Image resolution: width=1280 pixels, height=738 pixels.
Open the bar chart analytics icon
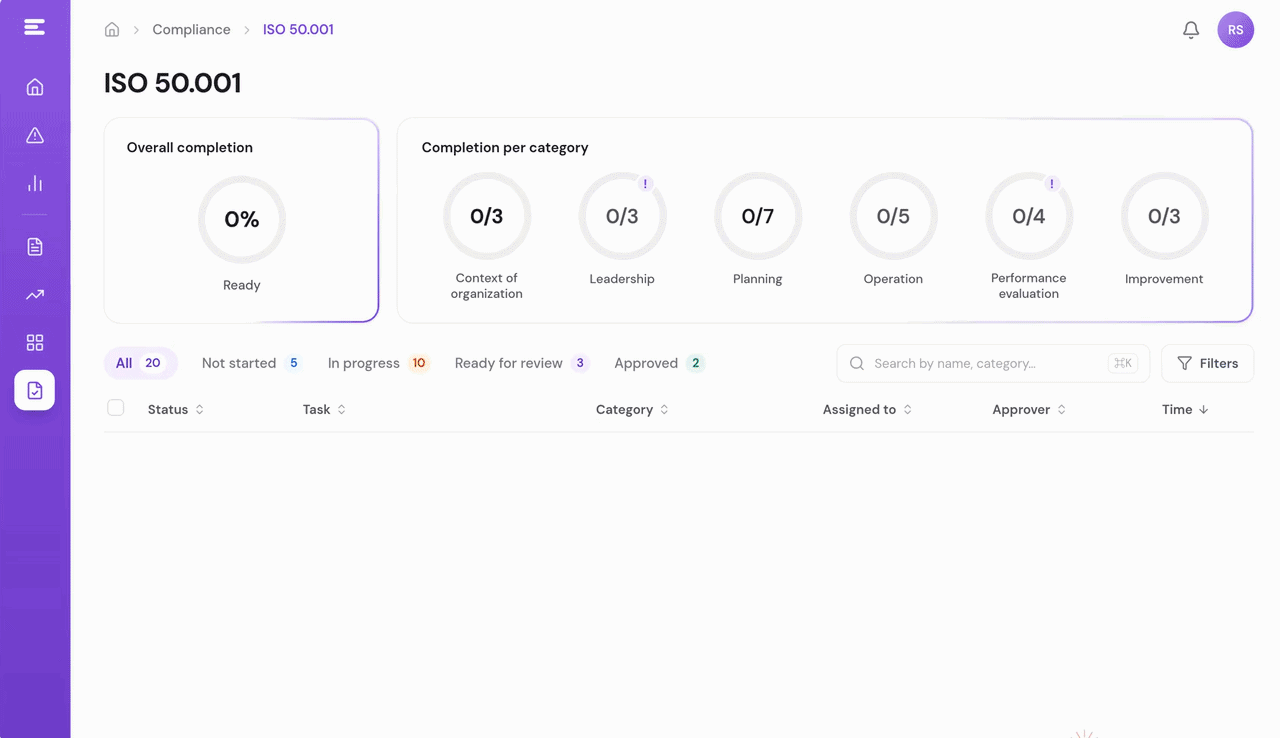(35, 183)
